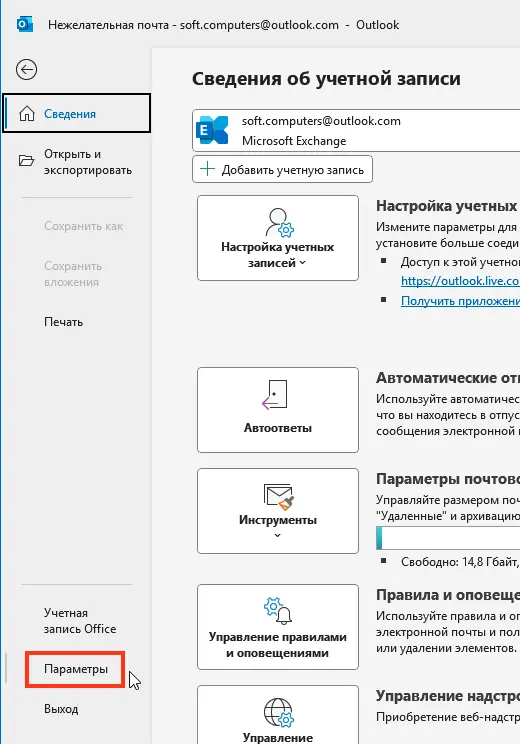Click the Открыть и экспортировать folder icon
520x744 pixels.
(x=27, y=161)
